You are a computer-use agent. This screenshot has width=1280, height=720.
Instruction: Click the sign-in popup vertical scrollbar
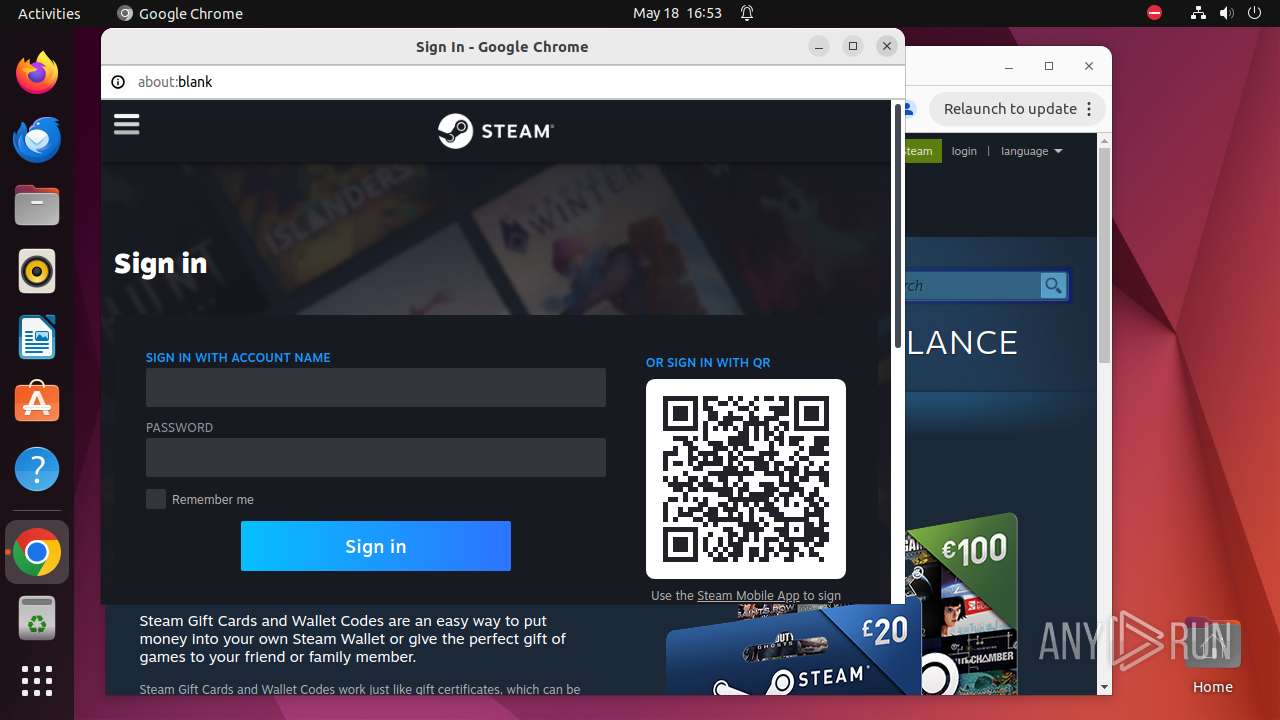(x=897, y=226)
